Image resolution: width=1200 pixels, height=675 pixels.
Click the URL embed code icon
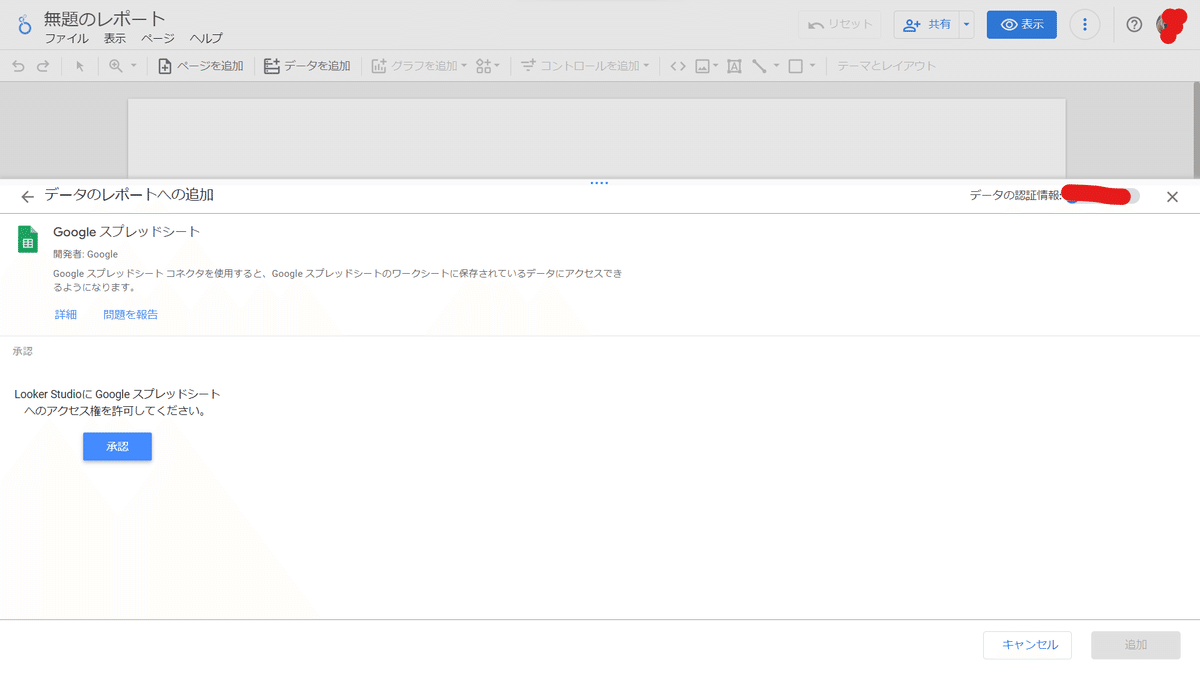click(x=678, y=66)
